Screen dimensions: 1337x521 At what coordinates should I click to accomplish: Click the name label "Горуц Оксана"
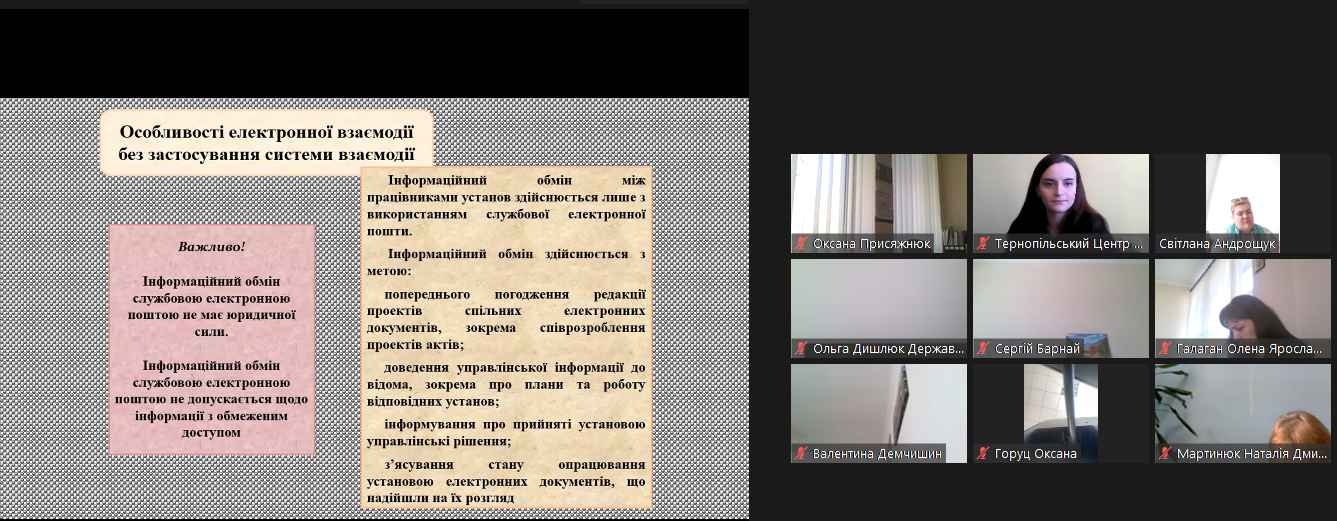pos(1036,454)
